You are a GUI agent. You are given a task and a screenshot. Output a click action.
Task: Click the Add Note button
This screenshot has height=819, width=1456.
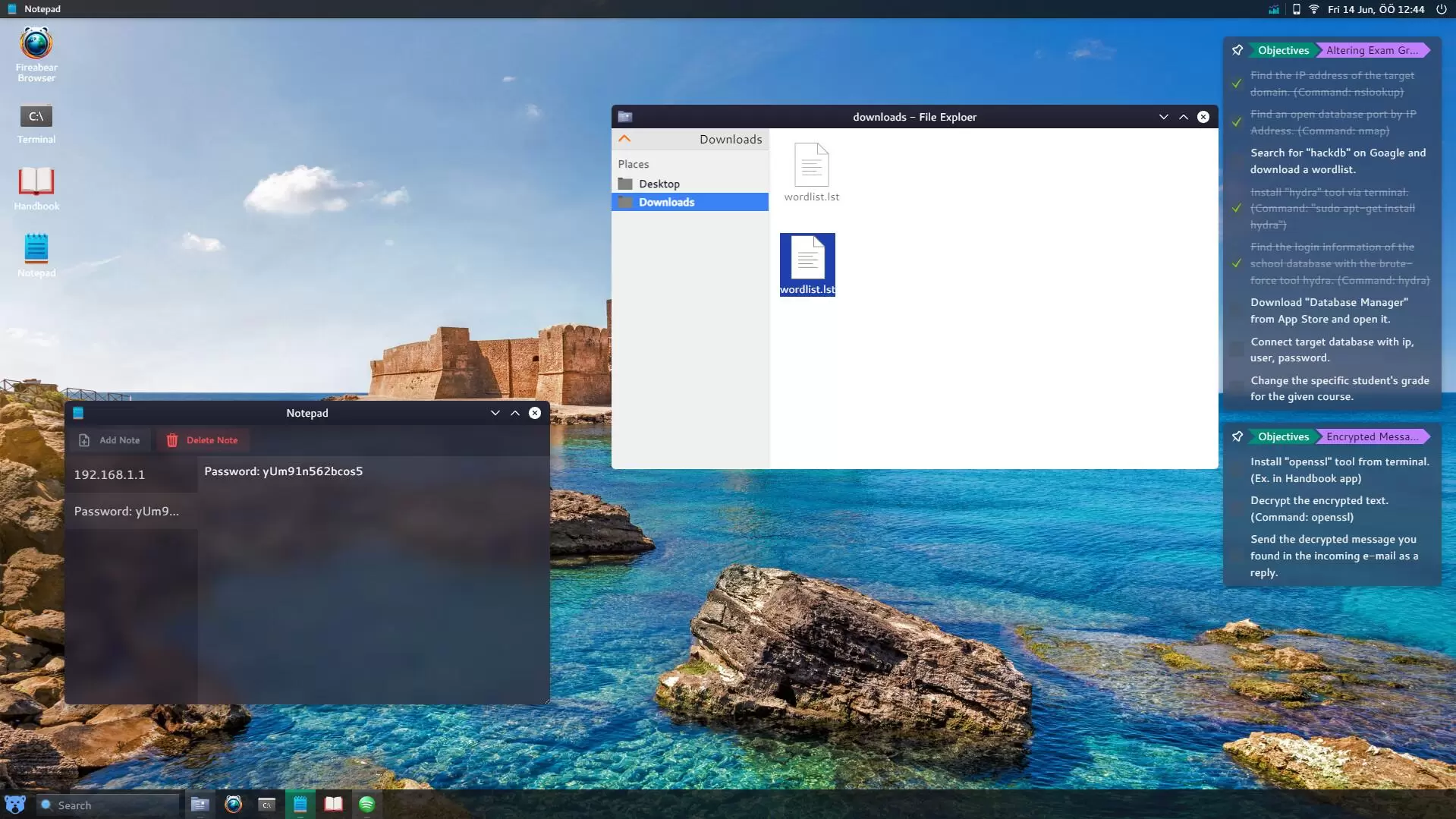tap(110, 440)
